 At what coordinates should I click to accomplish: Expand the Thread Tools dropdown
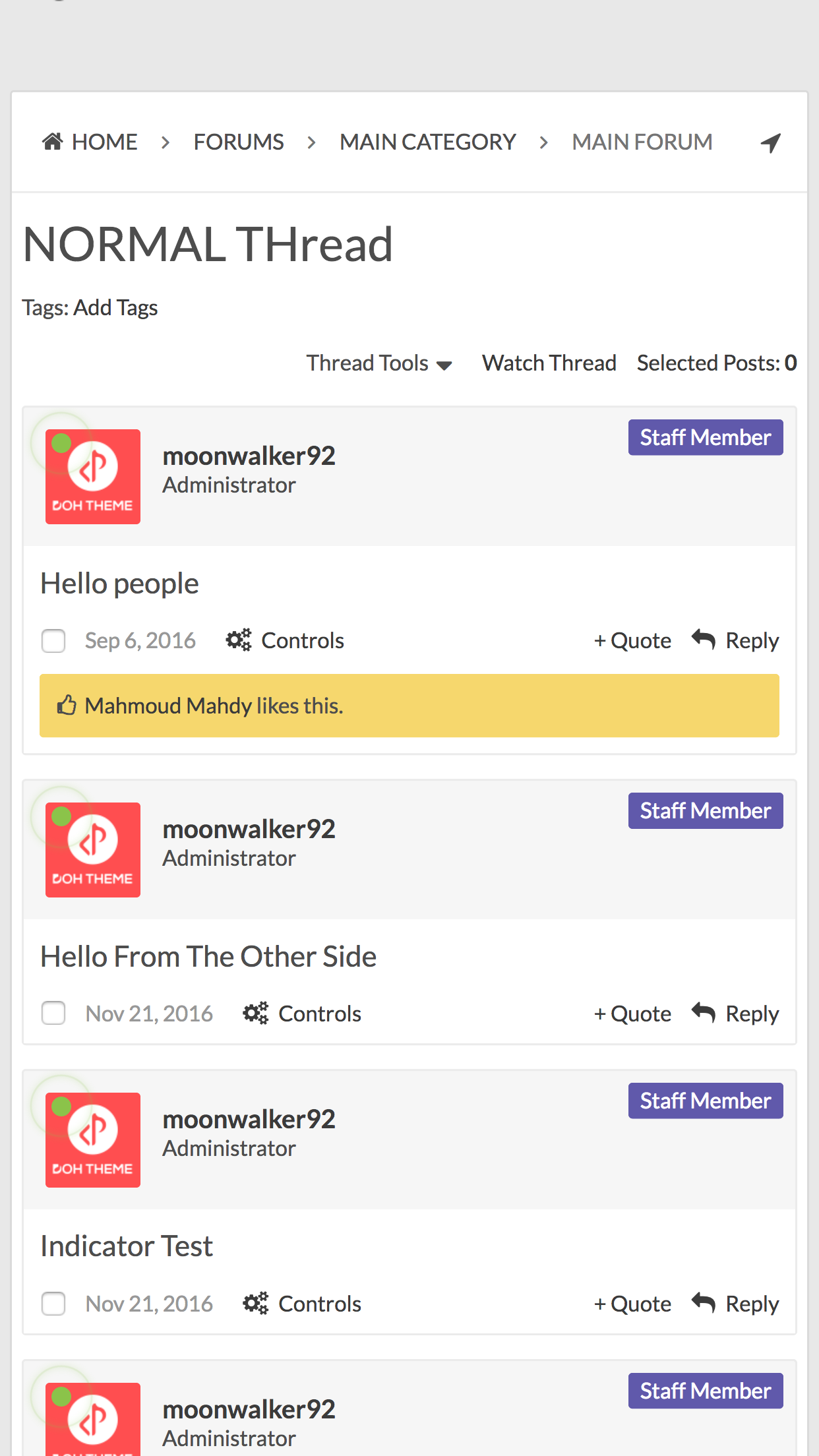click(379, 363)
